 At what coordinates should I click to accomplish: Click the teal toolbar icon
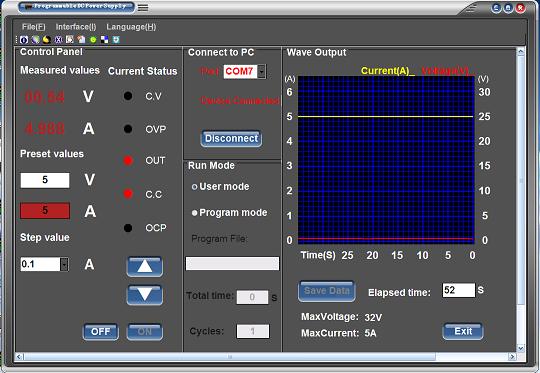116,40
